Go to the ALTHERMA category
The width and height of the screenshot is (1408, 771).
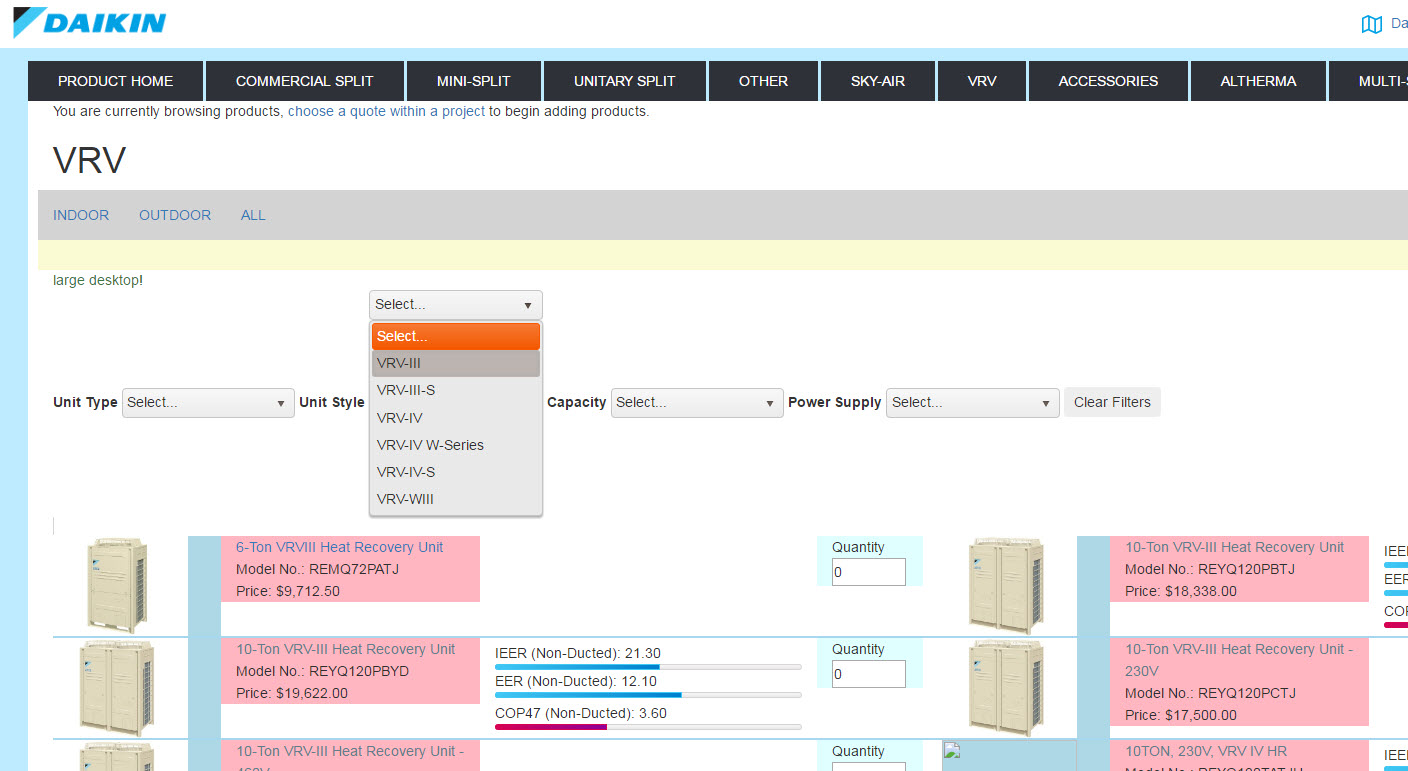(1258, 81)
